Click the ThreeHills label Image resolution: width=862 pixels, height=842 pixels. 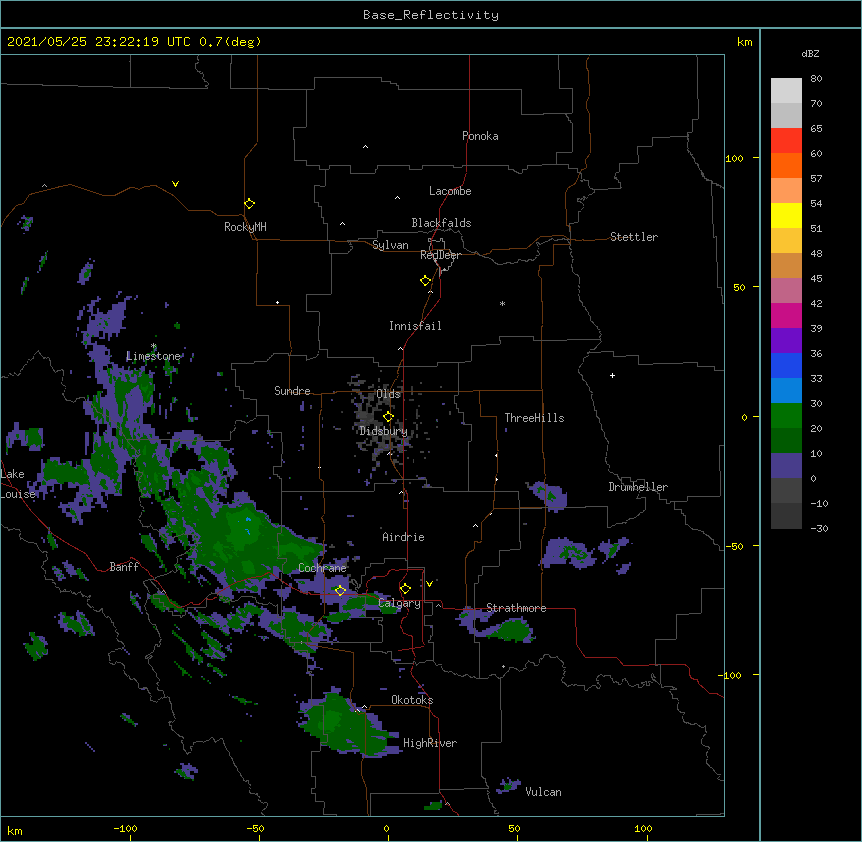pyautogui.click(x=534, y=418)
